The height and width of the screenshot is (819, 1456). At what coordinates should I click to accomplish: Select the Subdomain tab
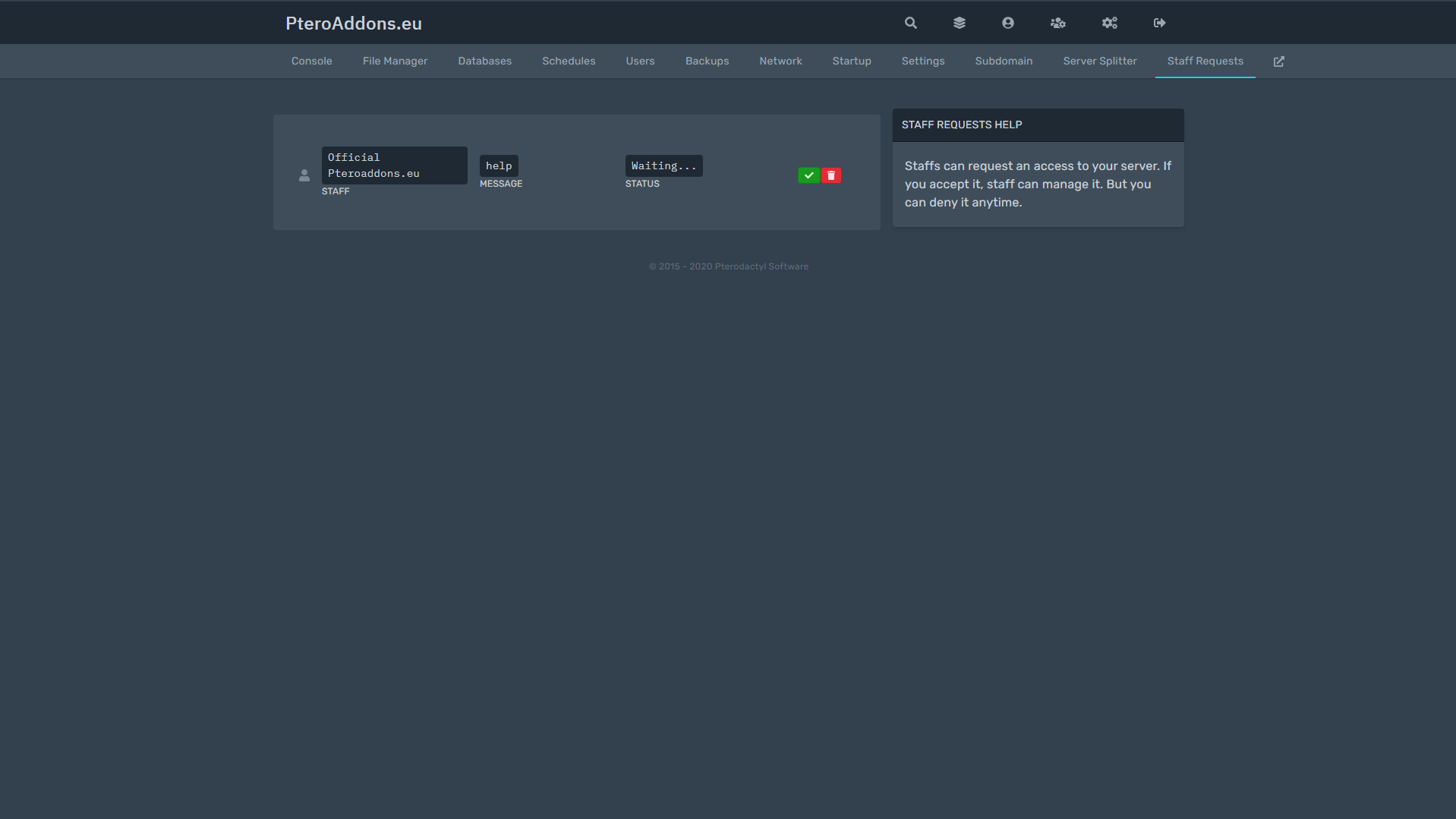(1004, 61)
